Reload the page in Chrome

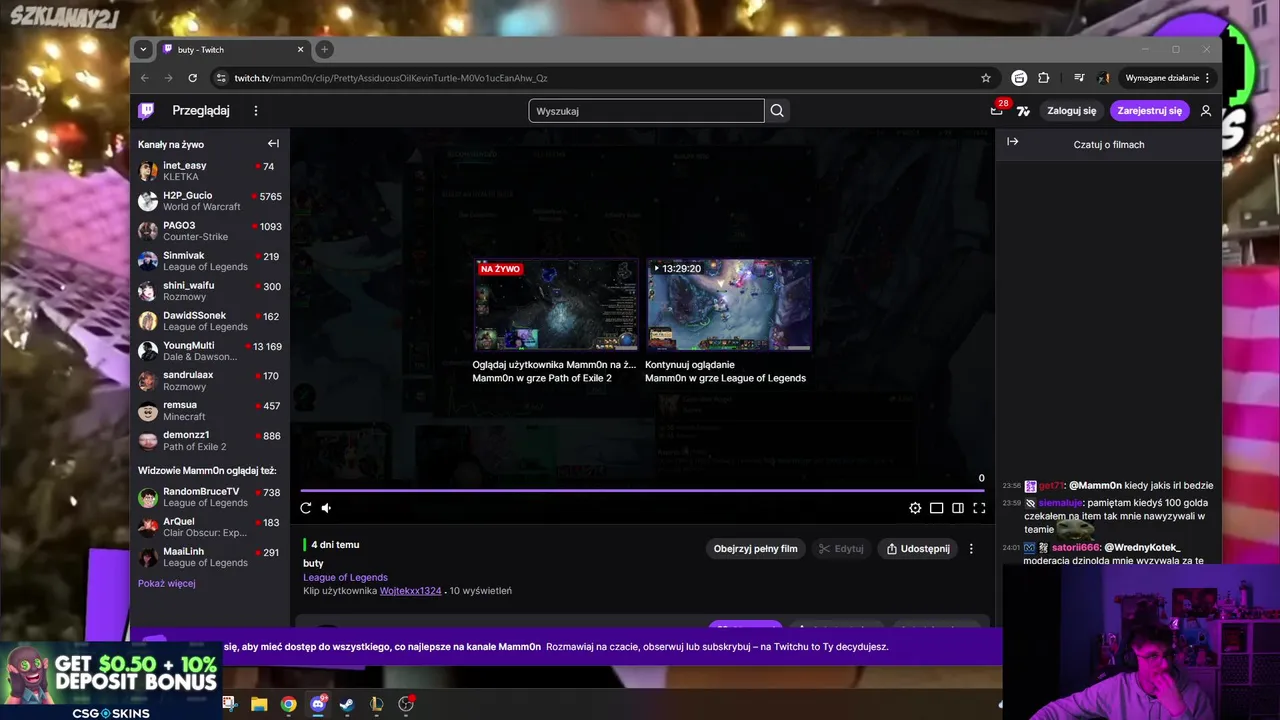(x=193, y=78)
